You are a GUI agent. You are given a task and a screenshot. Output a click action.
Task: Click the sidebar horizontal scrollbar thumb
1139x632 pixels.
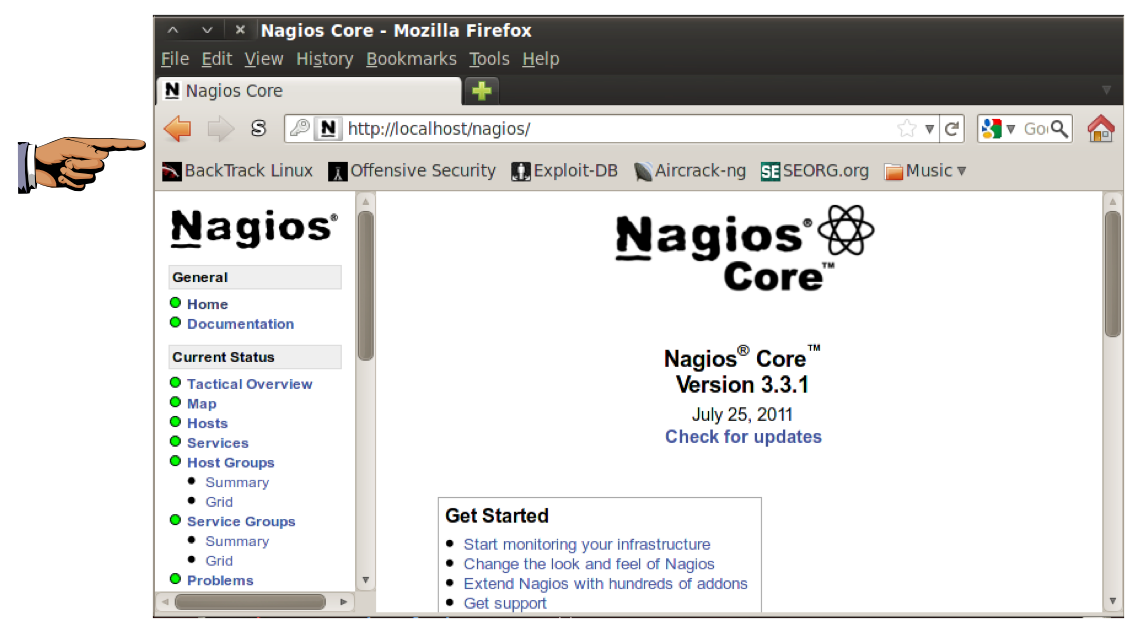coord(250,601)
